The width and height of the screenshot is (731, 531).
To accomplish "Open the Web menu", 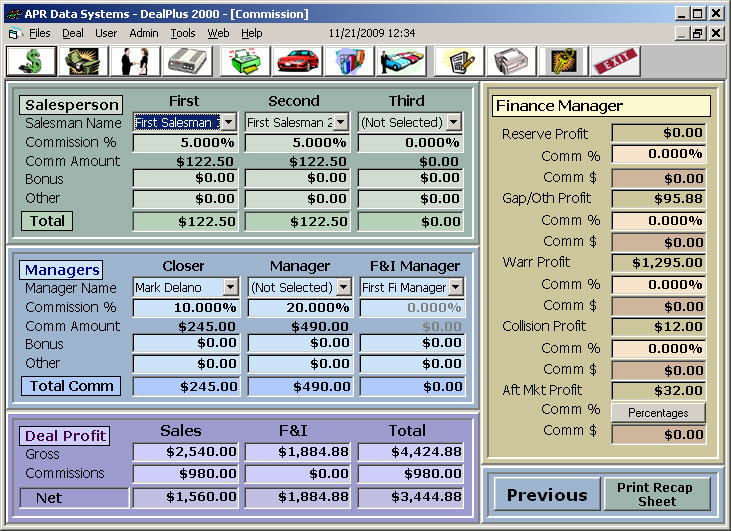I will click(x=218, y=33).
